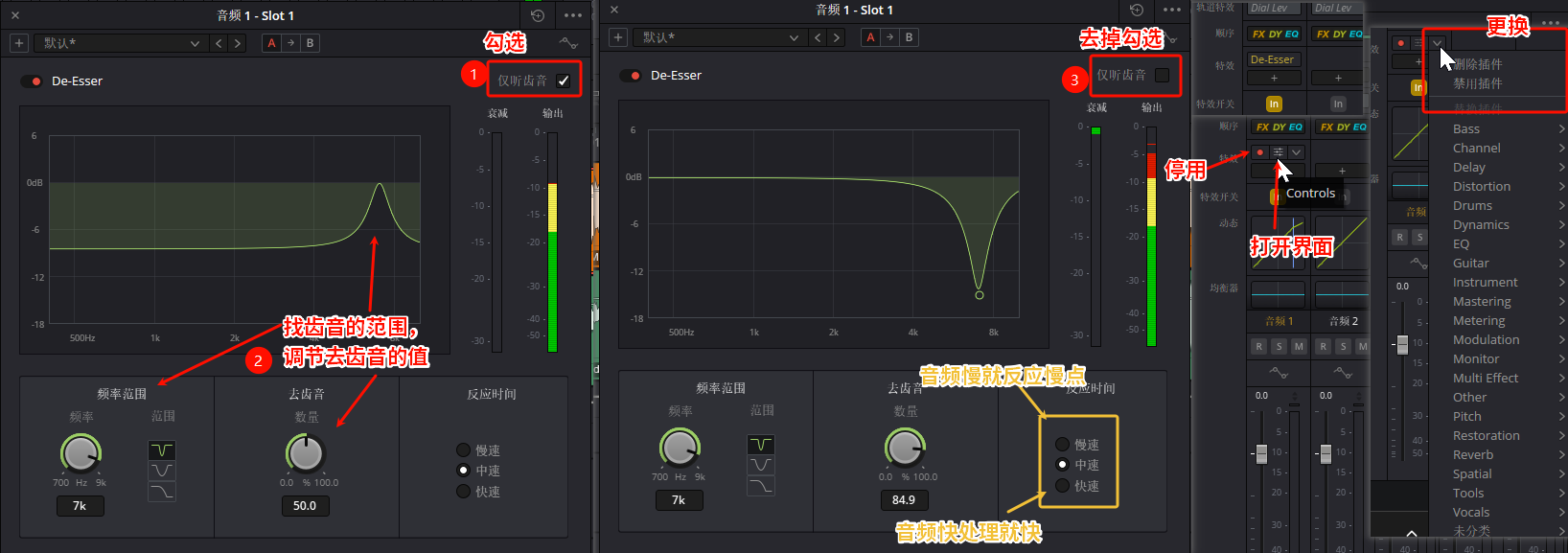Adjust the 频率 knob in left window
Image resolution: width=1568 pixels, height=553 pixels.
tap(81, 453)
